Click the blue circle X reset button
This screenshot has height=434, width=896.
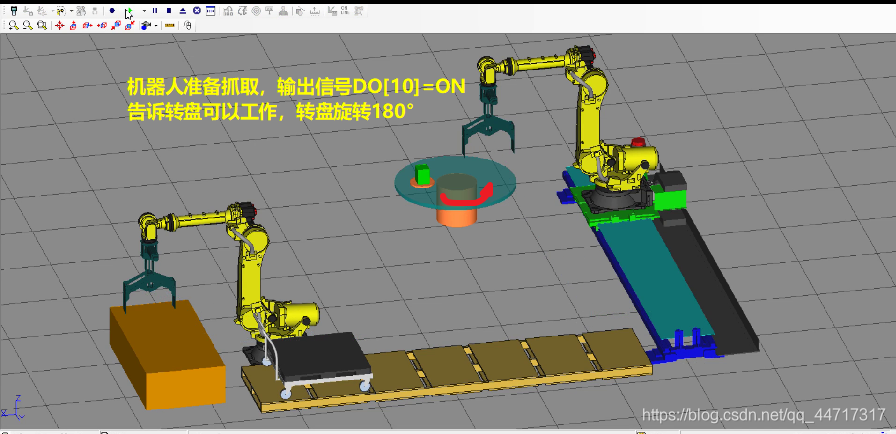pos(197,11)
